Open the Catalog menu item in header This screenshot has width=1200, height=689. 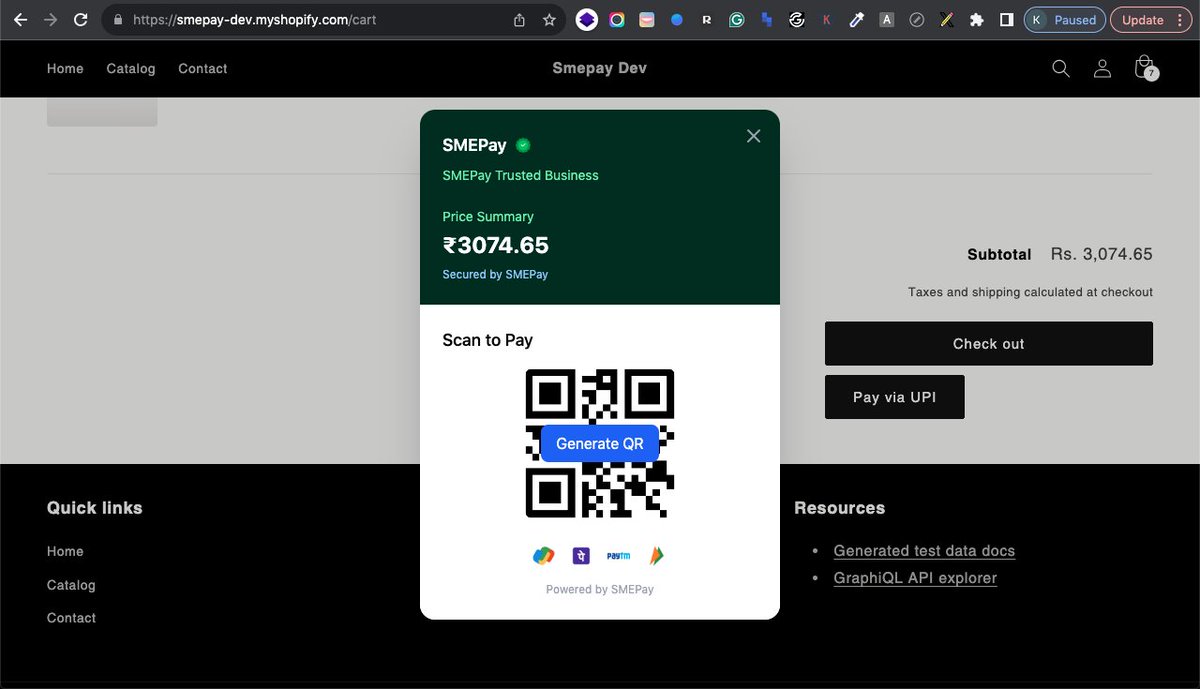tap(131, 68)
